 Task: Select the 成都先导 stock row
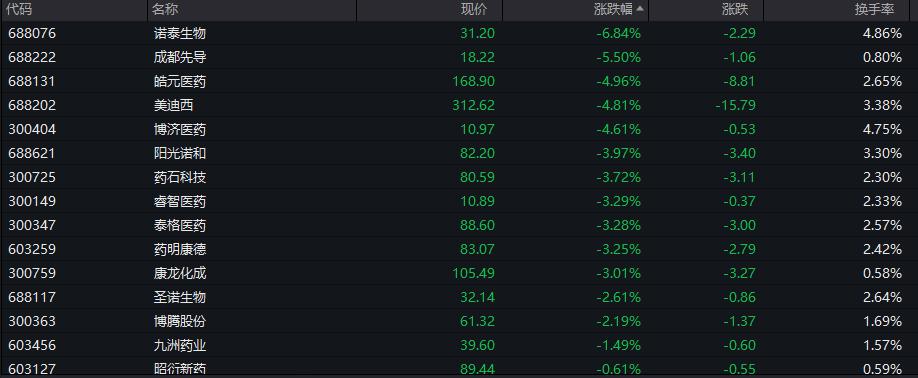pyautogui.click(x=459, y=57)
